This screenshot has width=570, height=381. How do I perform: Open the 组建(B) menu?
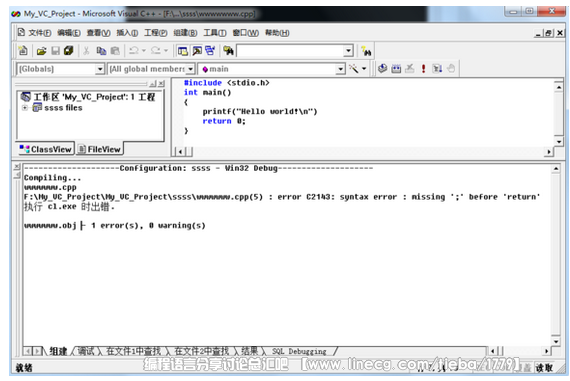pos(185,33)
